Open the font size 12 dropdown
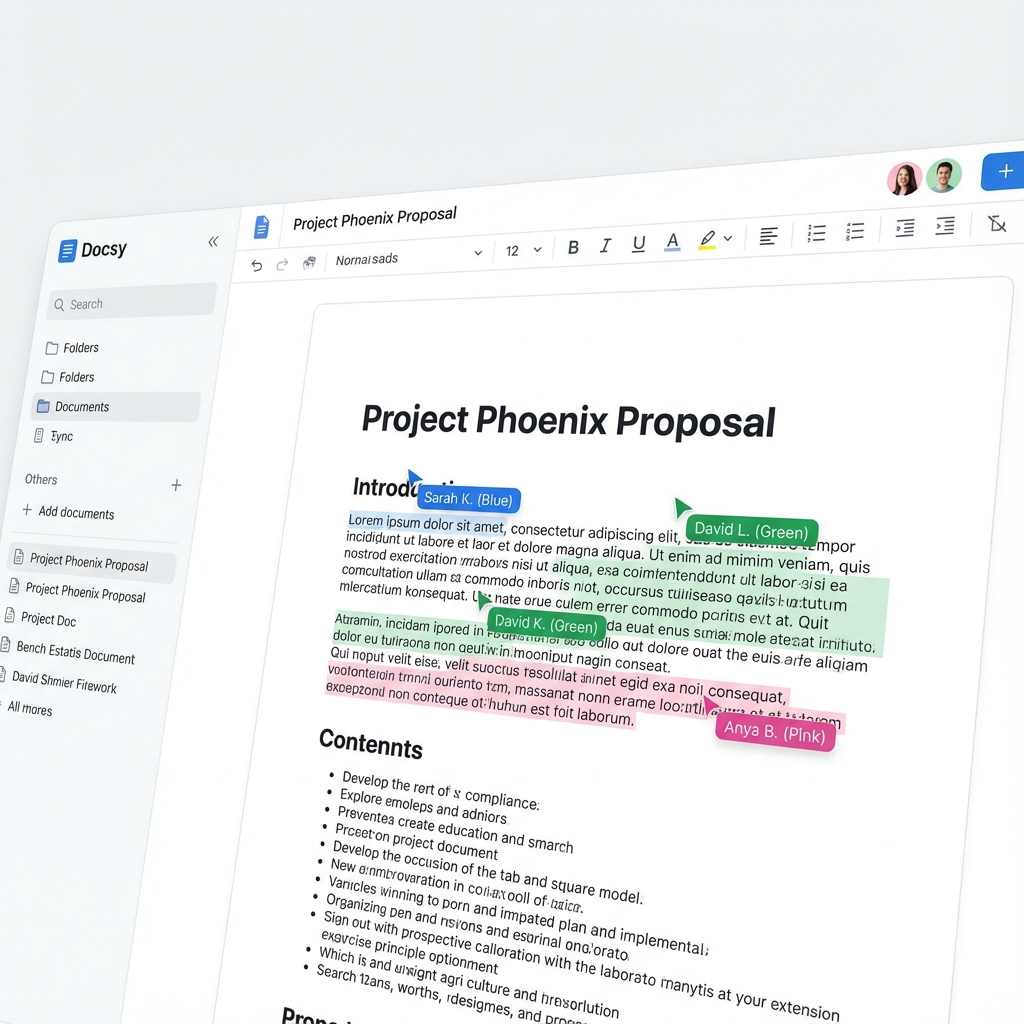The image size is (1024, 1024). 522,250
